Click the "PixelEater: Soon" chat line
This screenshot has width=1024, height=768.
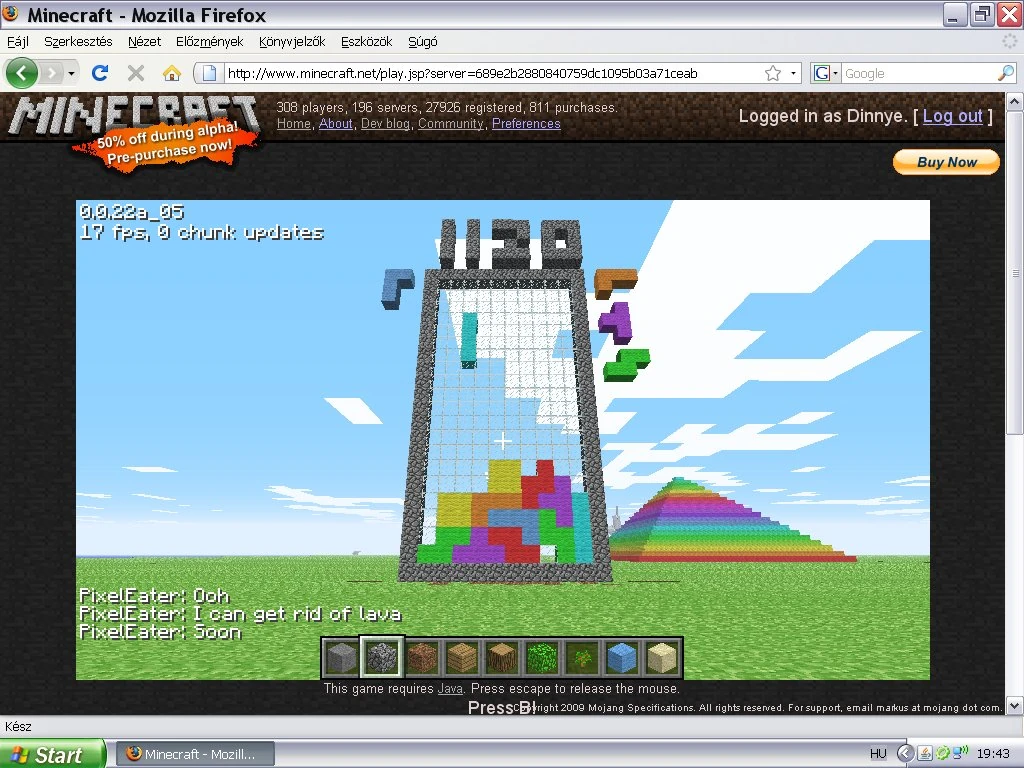coord(160,632)
